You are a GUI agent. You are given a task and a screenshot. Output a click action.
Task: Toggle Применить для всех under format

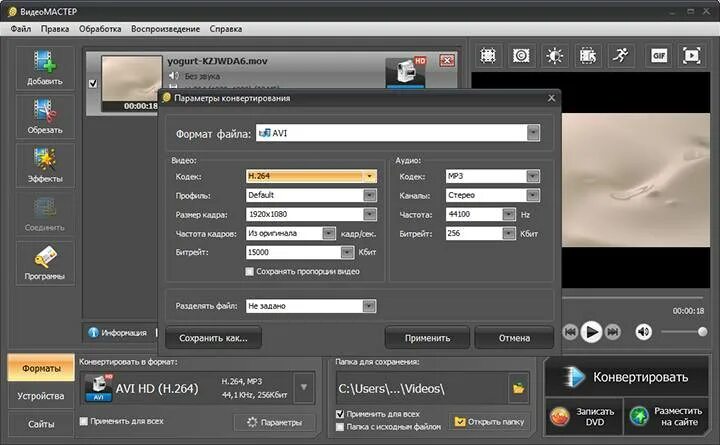pyautogui.click(x=84, y=421)
